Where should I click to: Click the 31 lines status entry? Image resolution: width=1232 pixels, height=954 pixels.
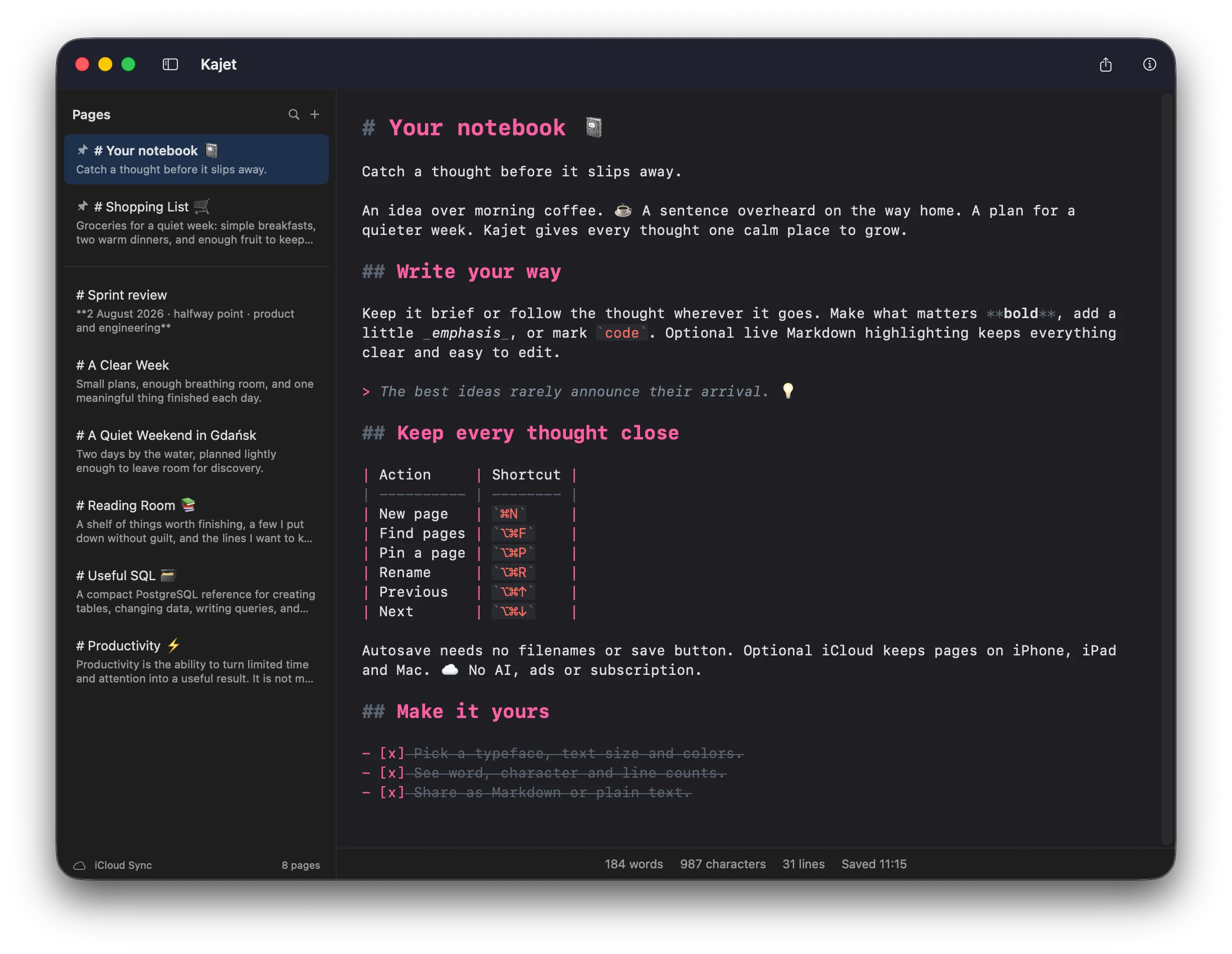pos(803,864)
